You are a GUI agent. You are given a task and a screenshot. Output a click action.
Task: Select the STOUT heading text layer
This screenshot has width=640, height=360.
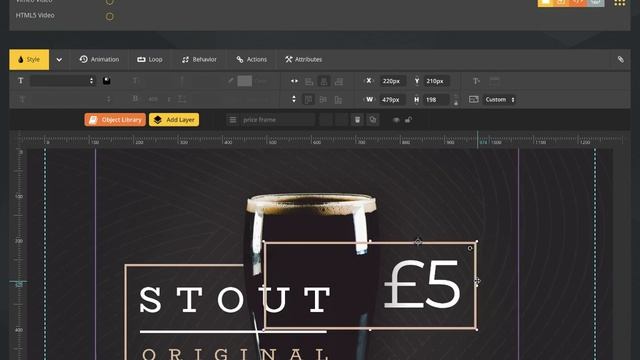235,300
